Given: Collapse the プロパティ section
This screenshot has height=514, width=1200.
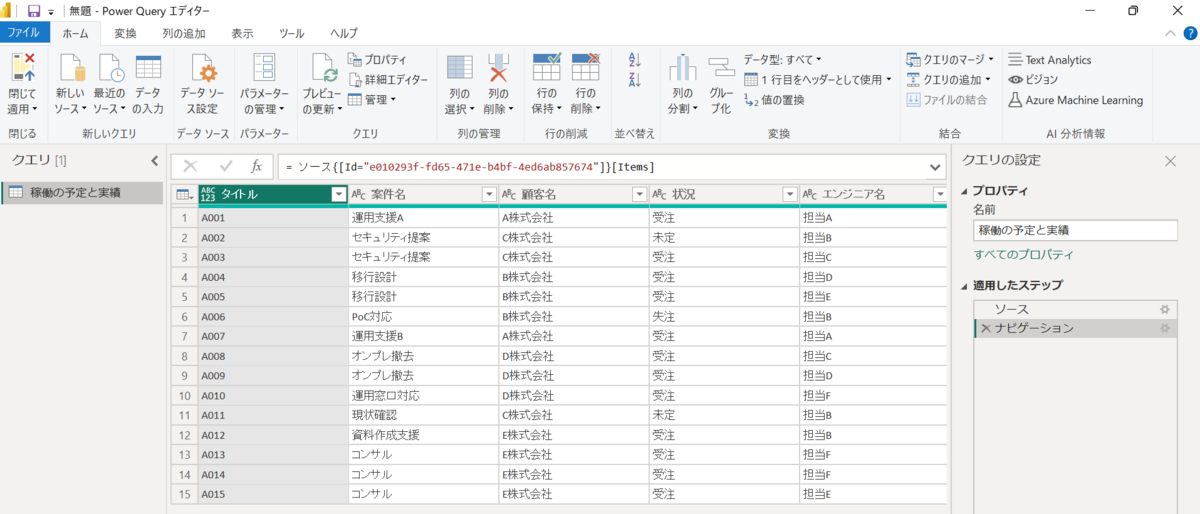Looking at the screenshot, I should (964, 191).
